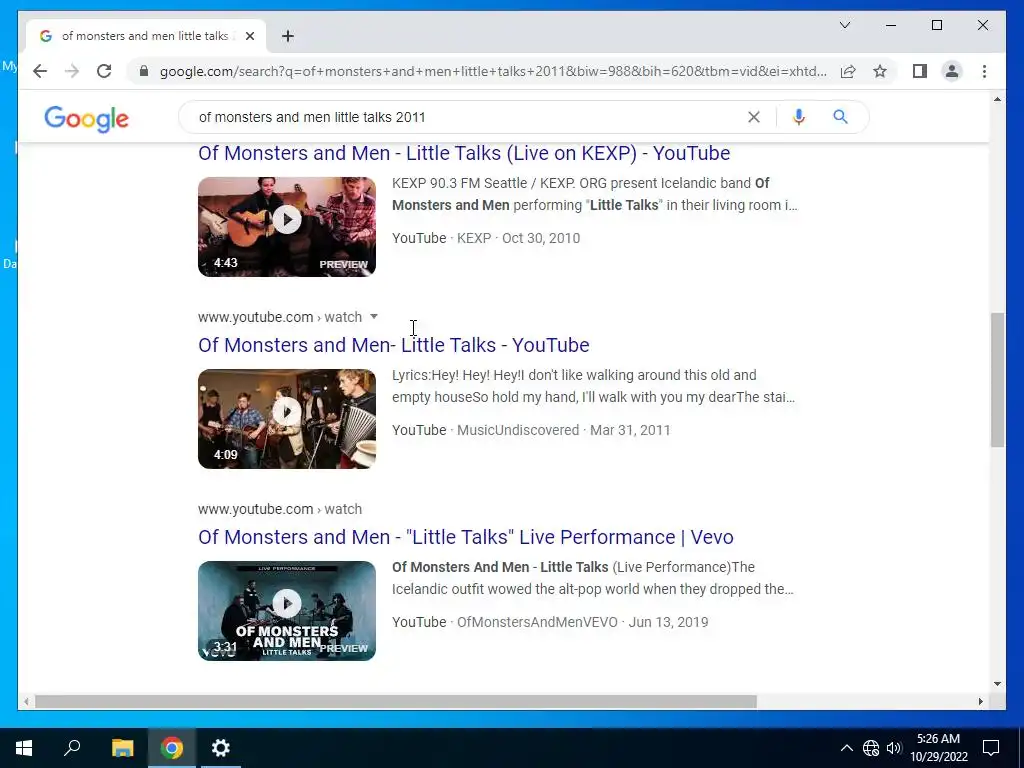The image size is (1024, 768).
Task: Share this page using share icon
Action: coord(848,71)
